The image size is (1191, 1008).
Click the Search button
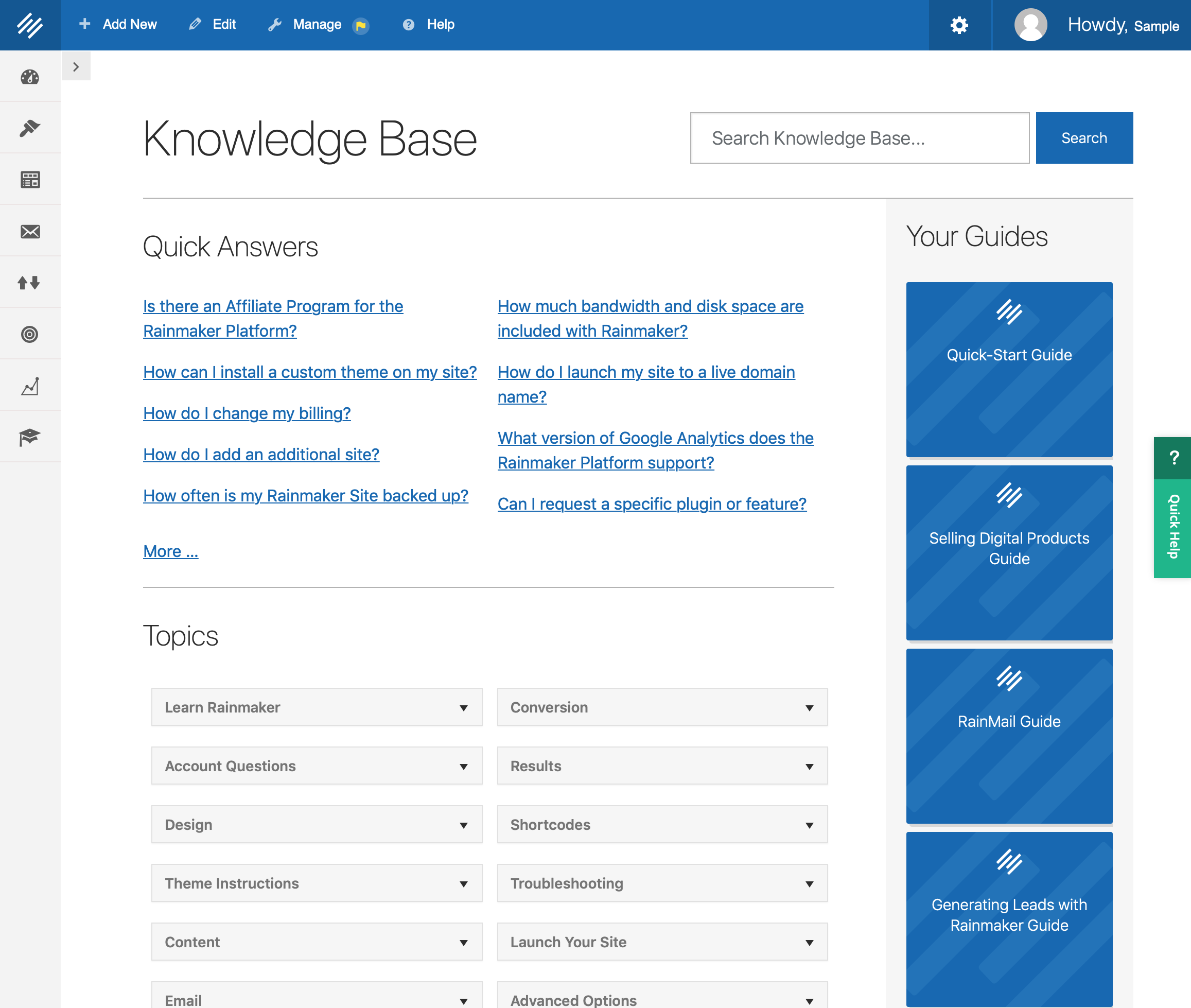[1084, 138]
